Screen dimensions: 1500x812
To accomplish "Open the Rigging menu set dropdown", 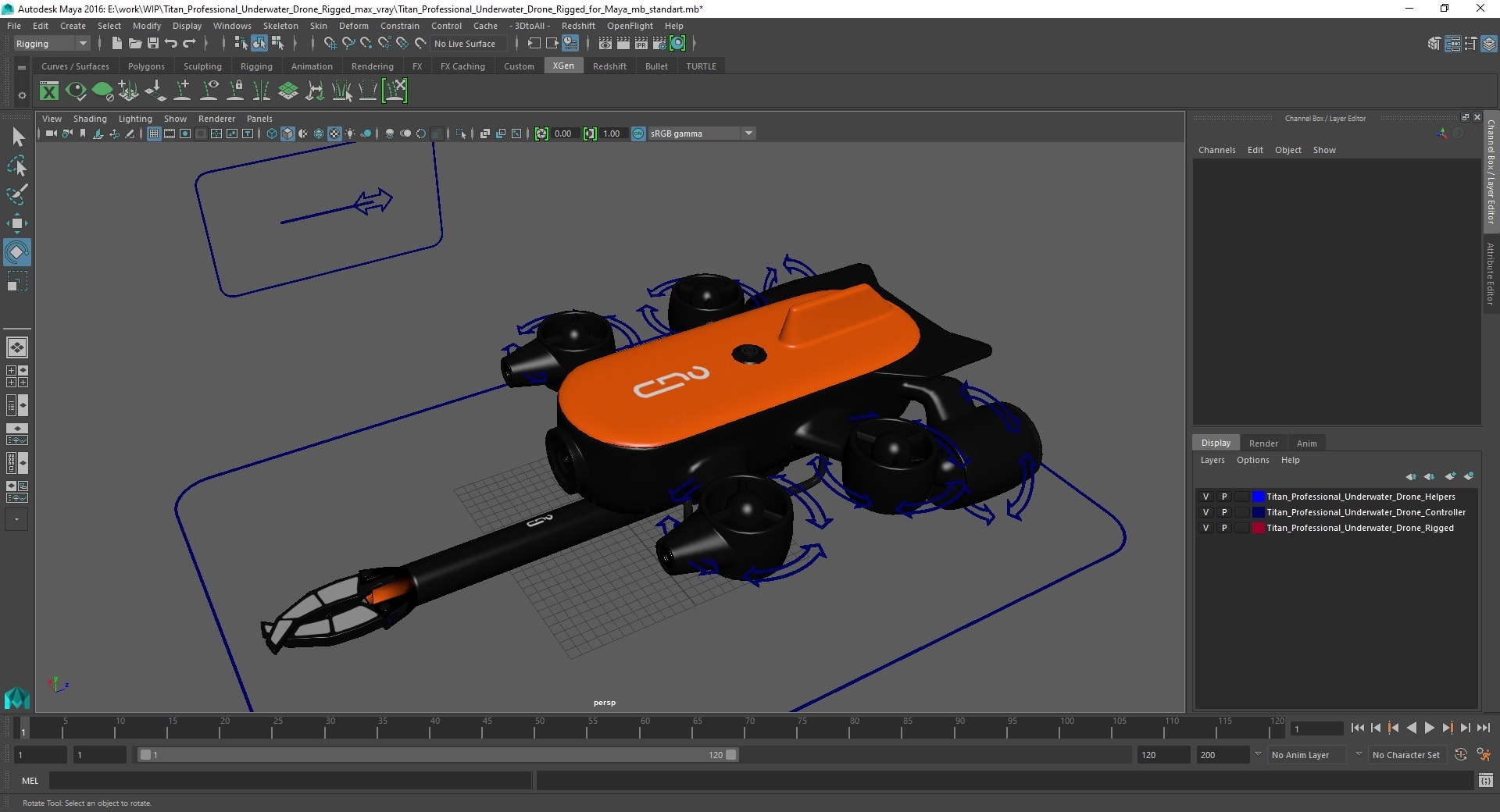I will click(52, 44).
